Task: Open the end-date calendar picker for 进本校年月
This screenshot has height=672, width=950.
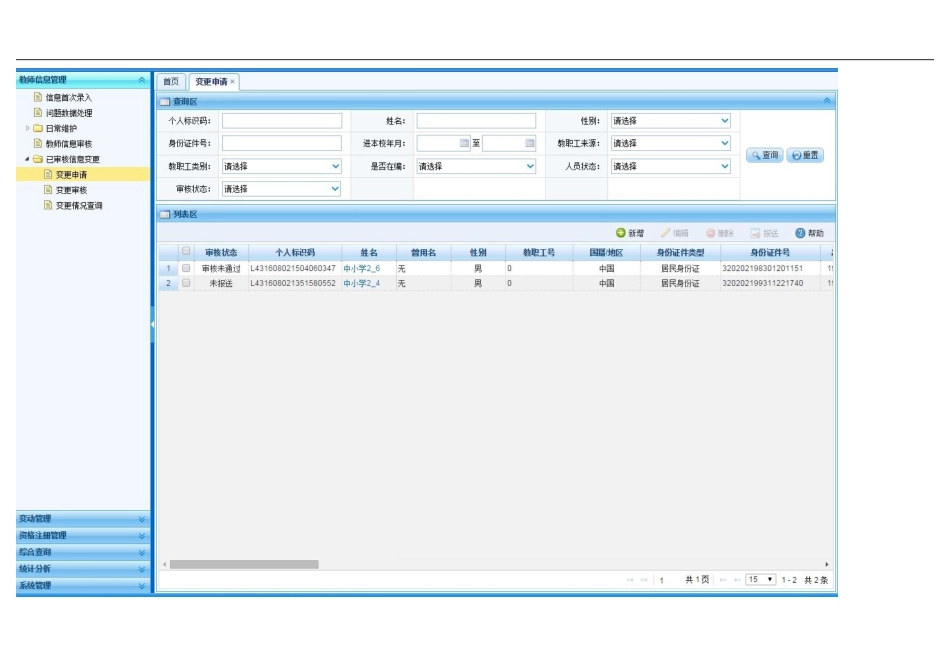Action: click(x=530, y=144)
